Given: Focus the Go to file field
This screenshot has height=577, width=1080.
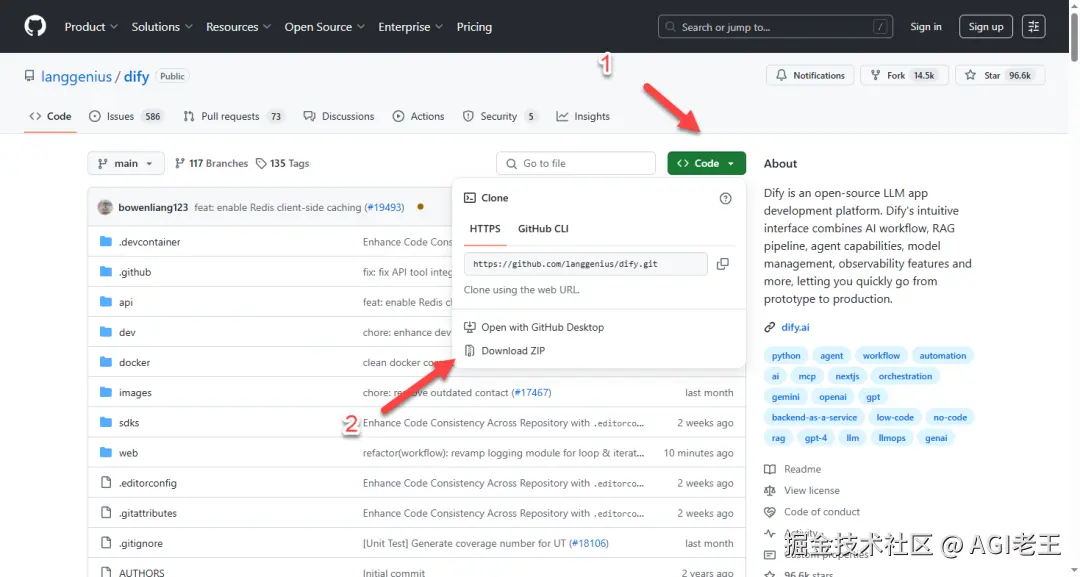Looking at the screenshot, I should (x=576, y=164).
